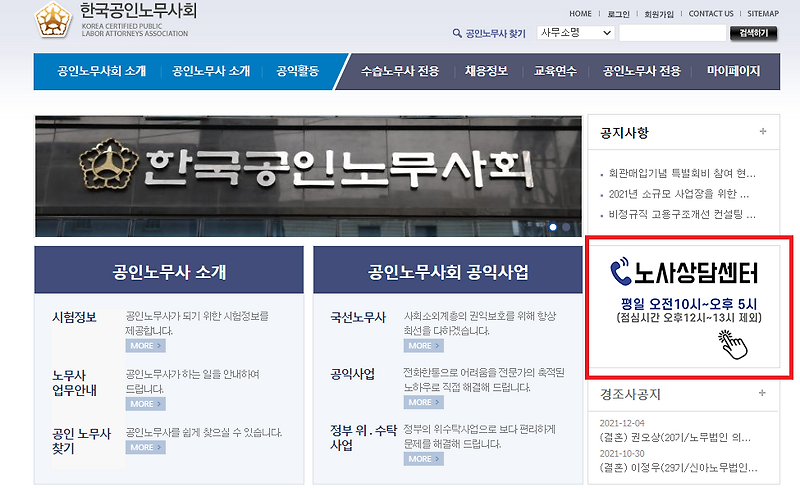The image size is (800, 492).
Task: Open the entry (결혼) 이정우(29기/신아노무법인...
Action: point(679,468)
